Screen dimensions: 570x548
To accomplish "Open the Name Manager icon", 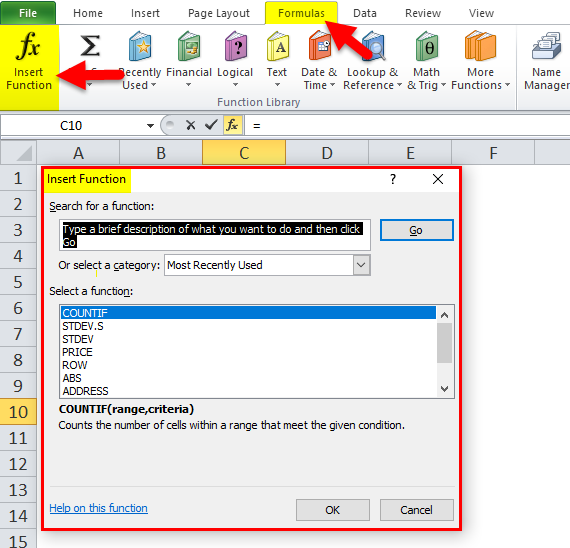I will 546,47.
